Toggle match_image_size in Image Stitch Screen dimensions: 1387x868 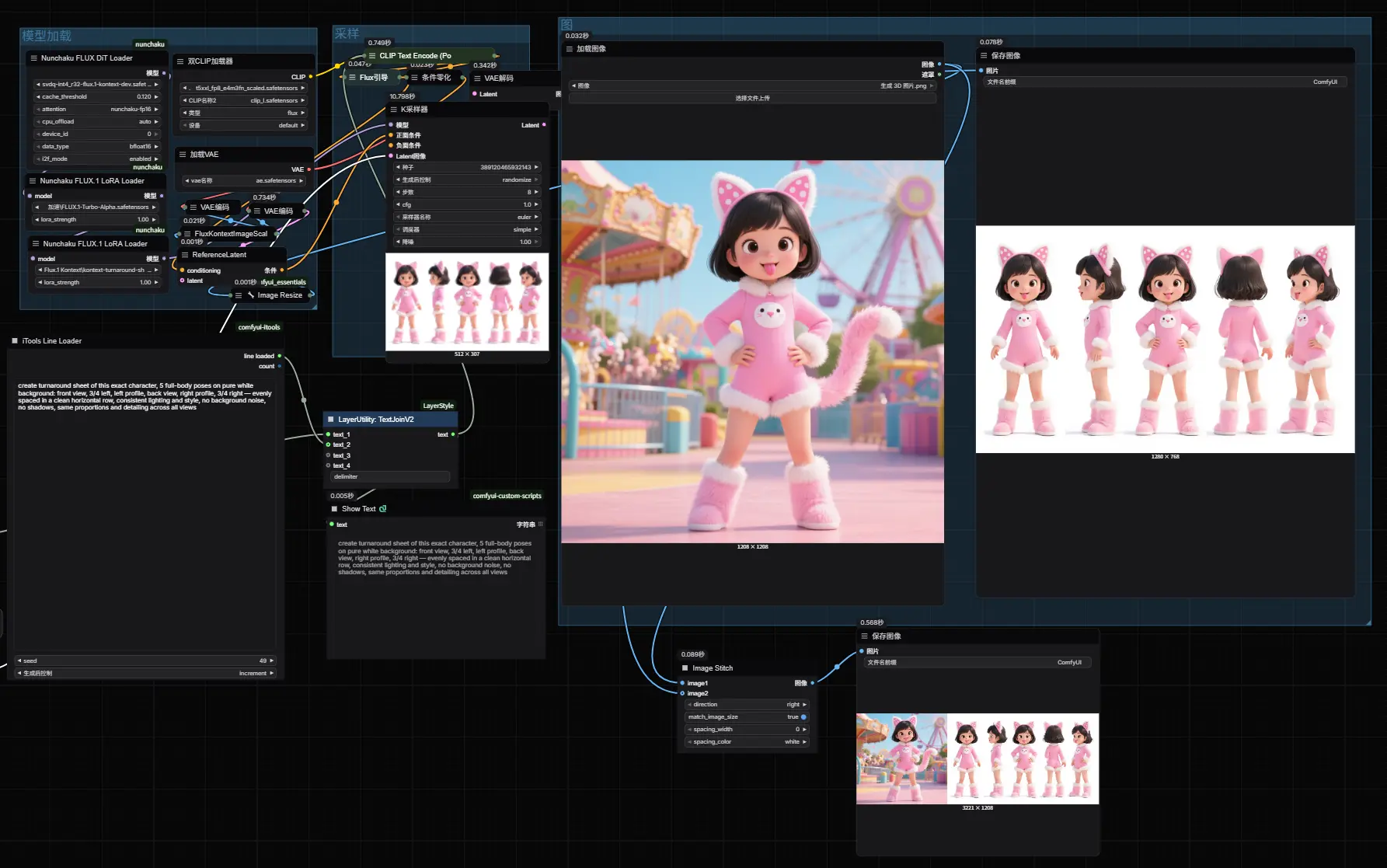tap(803, 717)
